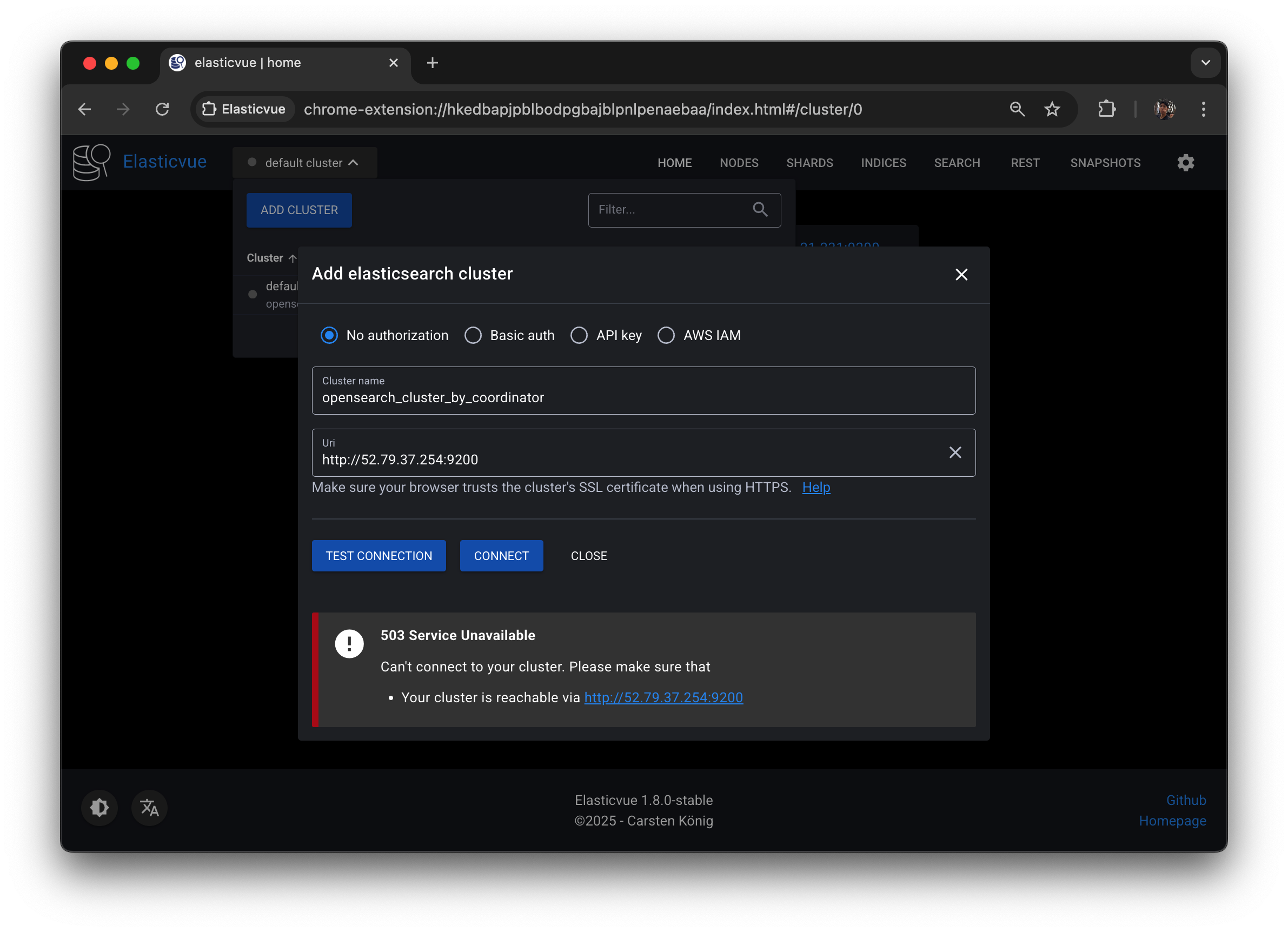Sort by the Cluster column header
Image resolution: width=1288 pixels, height=932 pixels.
265,258
